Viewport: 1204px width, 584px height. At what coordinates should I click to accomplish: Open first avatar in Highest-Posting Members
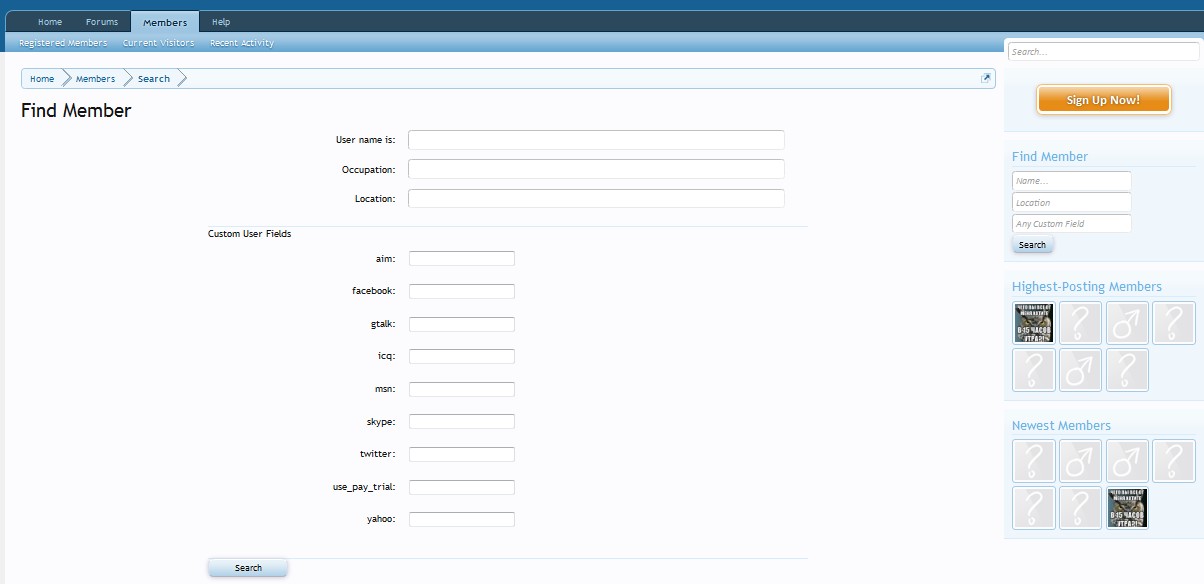pos(1034,323)
